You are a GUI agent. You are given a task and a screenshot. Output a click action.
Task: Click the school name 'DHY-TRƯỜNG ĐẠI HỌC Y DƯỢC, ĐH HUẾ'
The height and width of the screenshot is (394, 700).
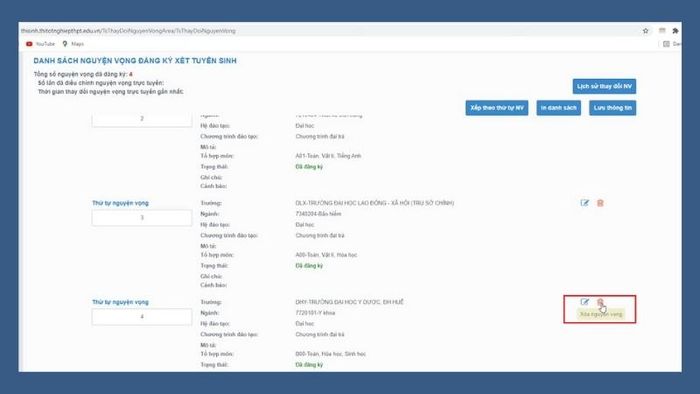[349, 302]
